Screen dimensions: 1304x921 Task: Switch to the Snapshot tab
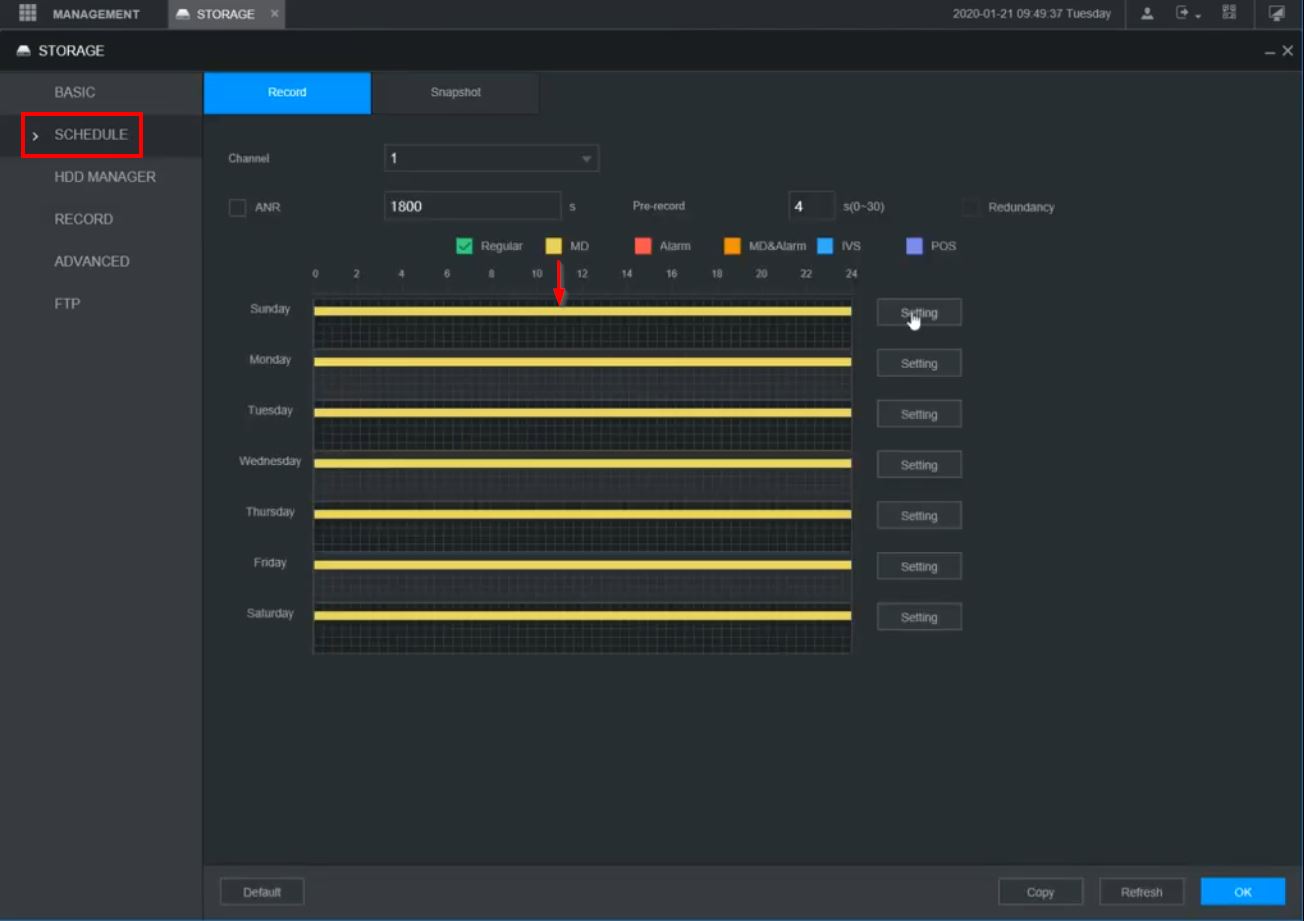point(456,93)
